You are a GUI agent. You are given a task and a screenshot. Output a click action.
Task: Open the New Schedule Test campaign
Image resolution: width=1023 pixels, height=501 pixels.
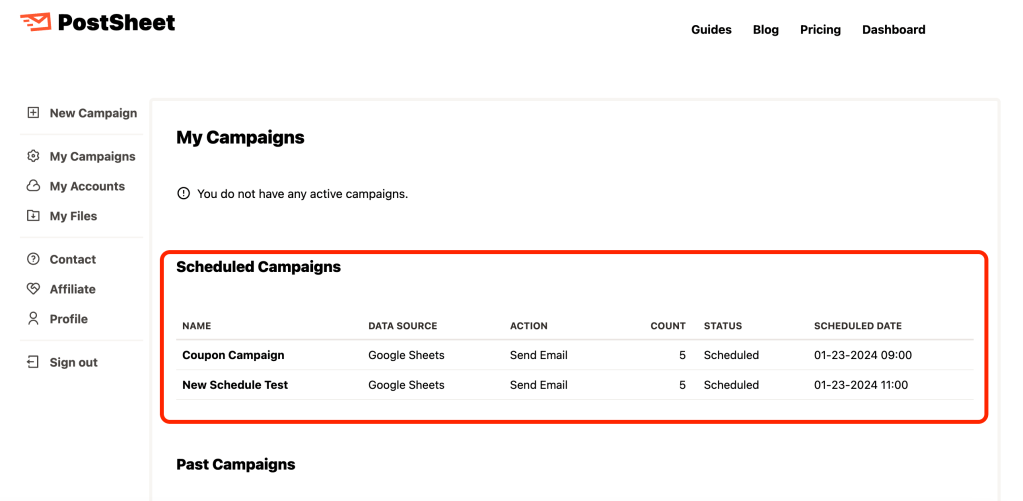click(x=235, y=385)
